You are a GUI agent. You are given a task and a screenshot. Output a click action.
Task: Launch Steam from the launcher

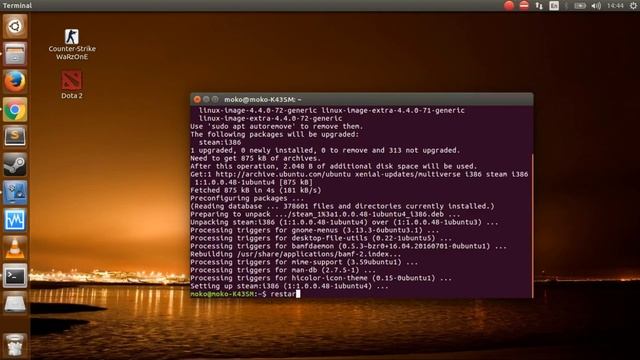click(x=15, y=164)
